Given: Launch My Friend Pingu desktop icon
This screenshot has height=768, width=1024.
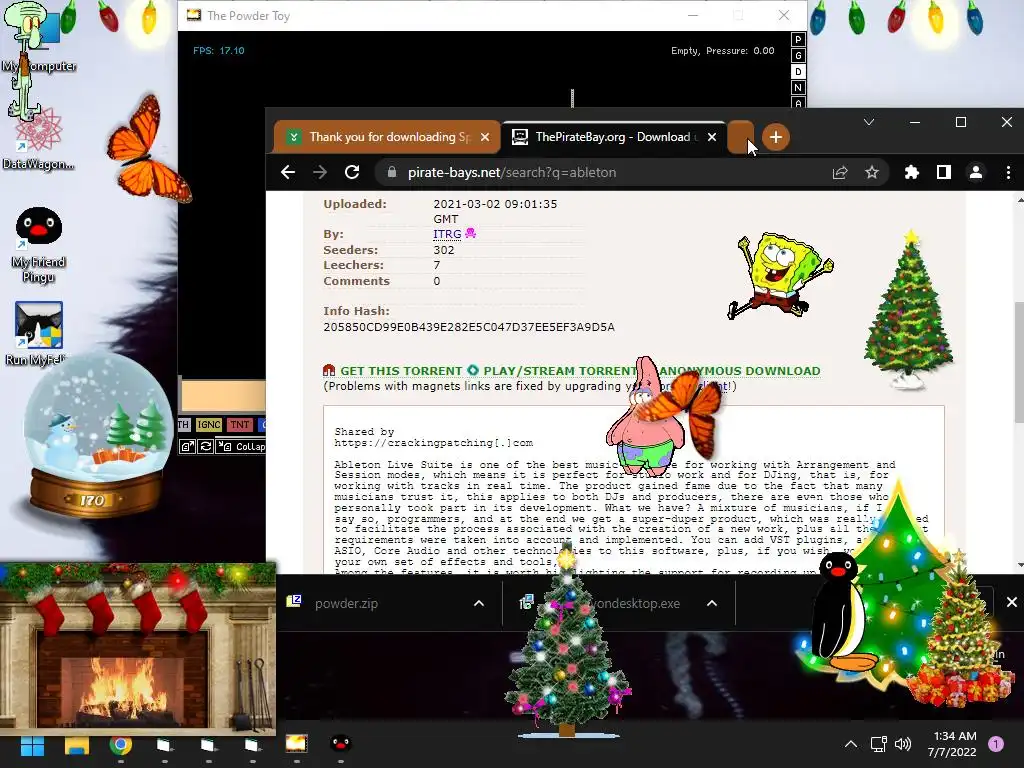Looking at the screenshot, I should point(39,245).
